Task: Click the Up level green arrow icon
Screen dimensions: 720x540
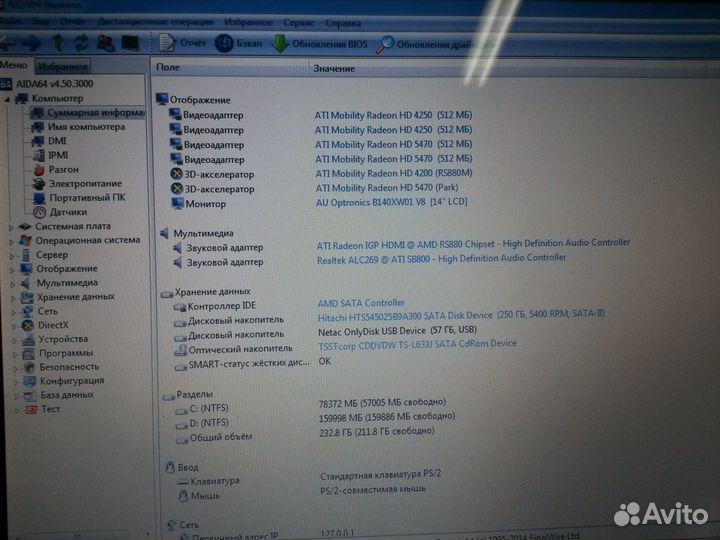Action: point(58,43)
